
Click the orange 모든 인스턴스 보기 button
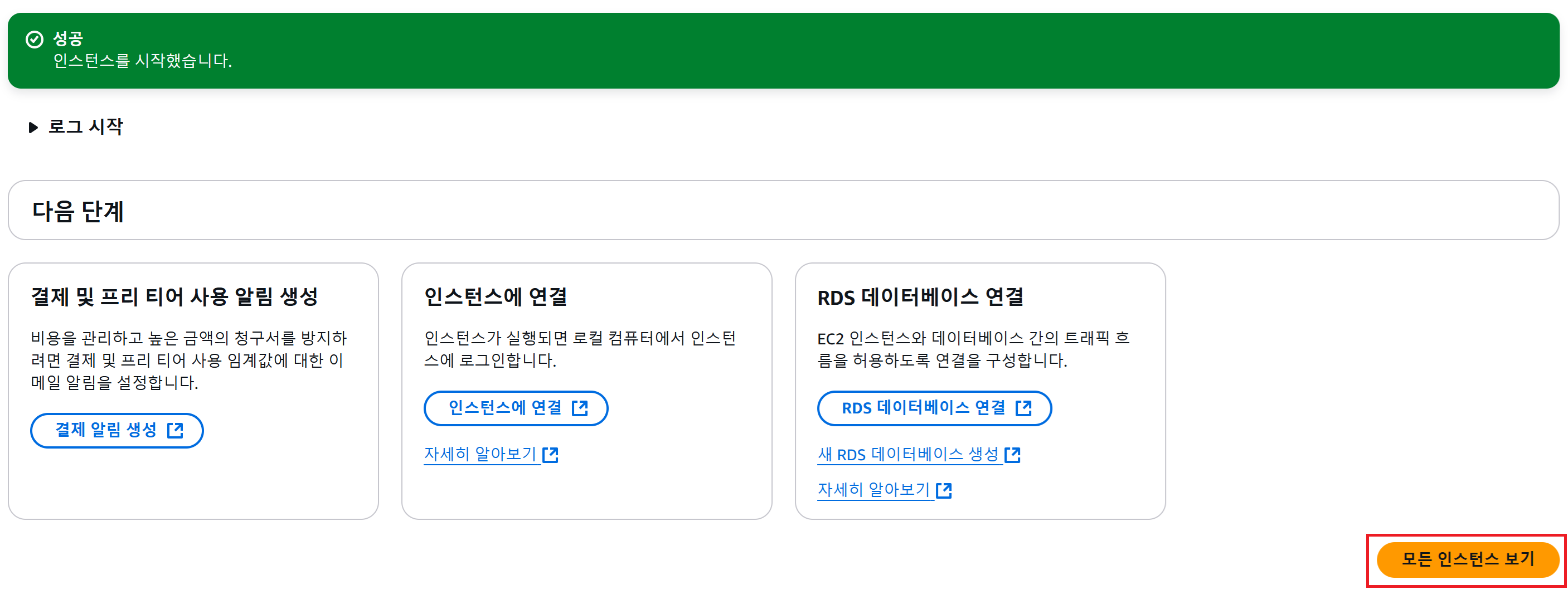coord(1468,559)
